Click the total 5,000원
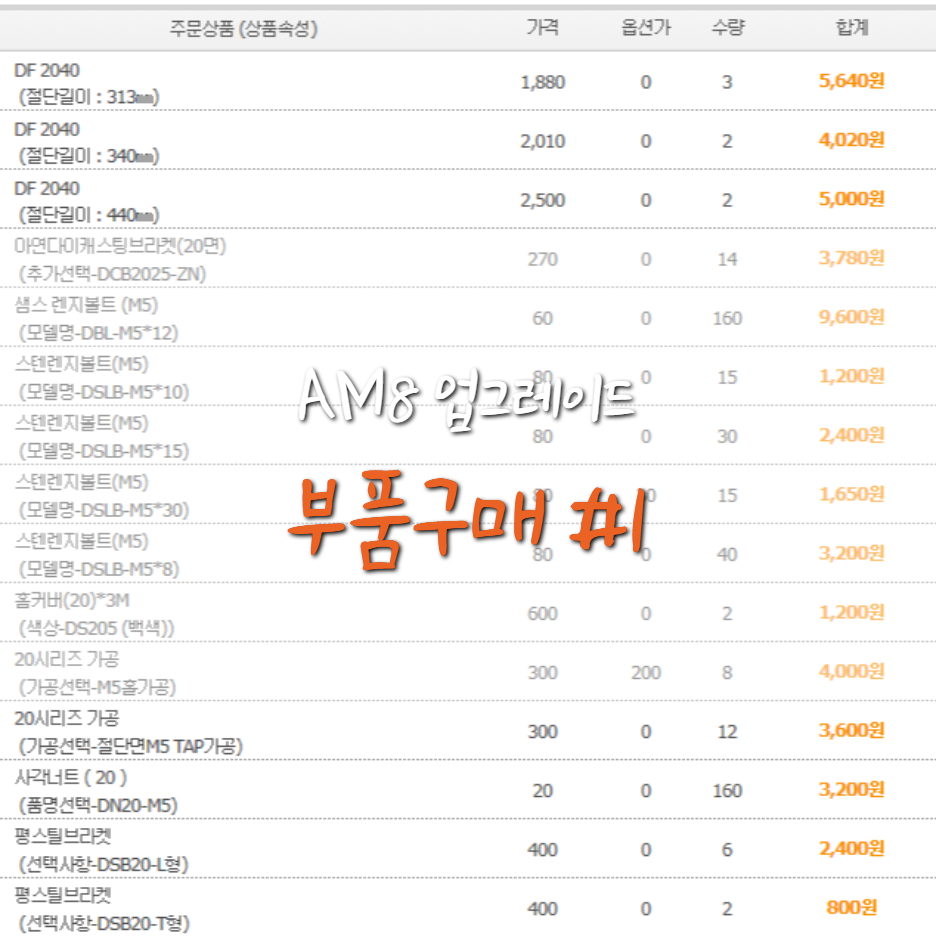936x936 pixels. click(851, 199)
